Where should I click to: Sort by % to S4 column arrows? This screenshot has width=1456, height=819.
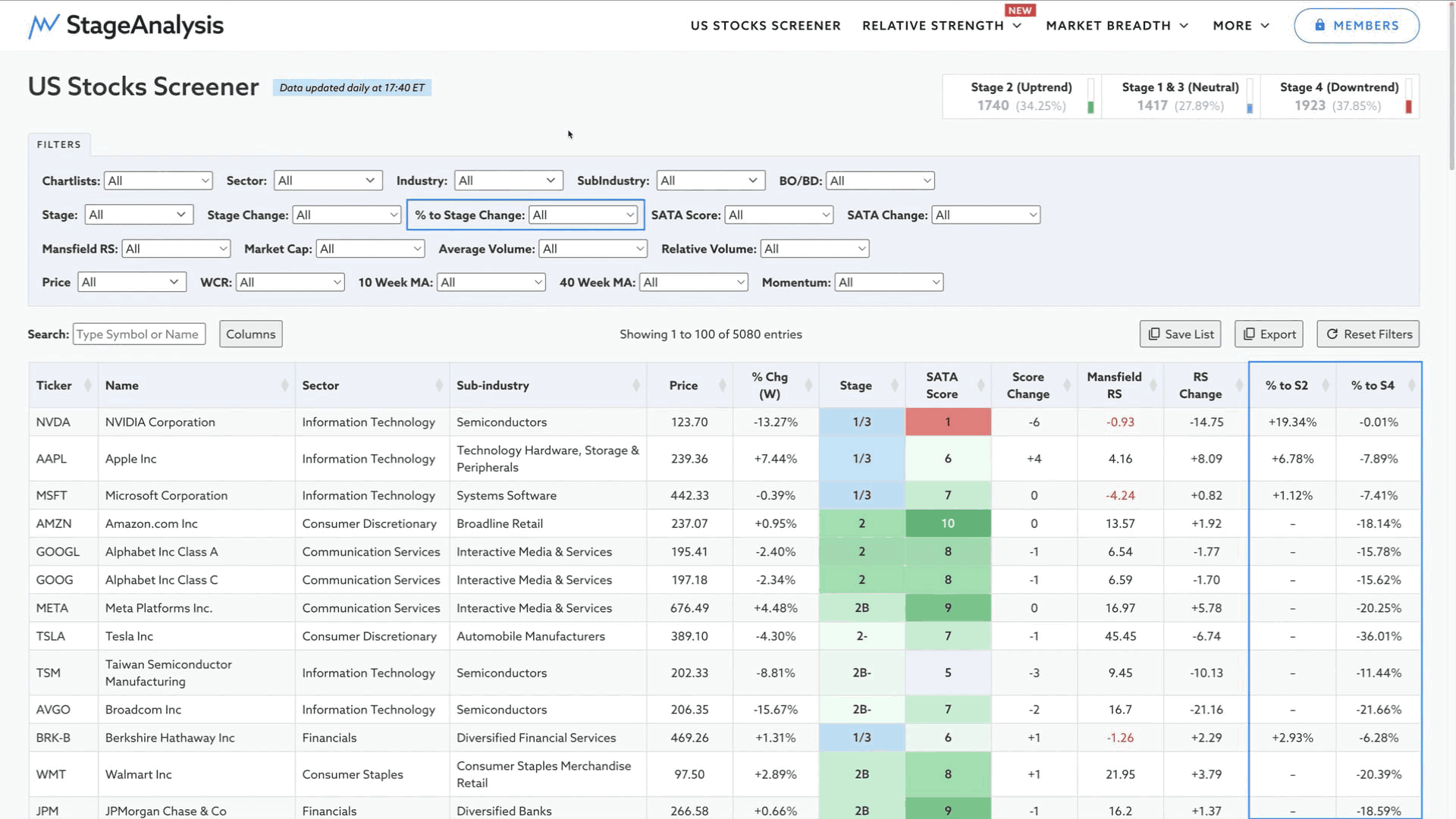tap(1411, 385)
